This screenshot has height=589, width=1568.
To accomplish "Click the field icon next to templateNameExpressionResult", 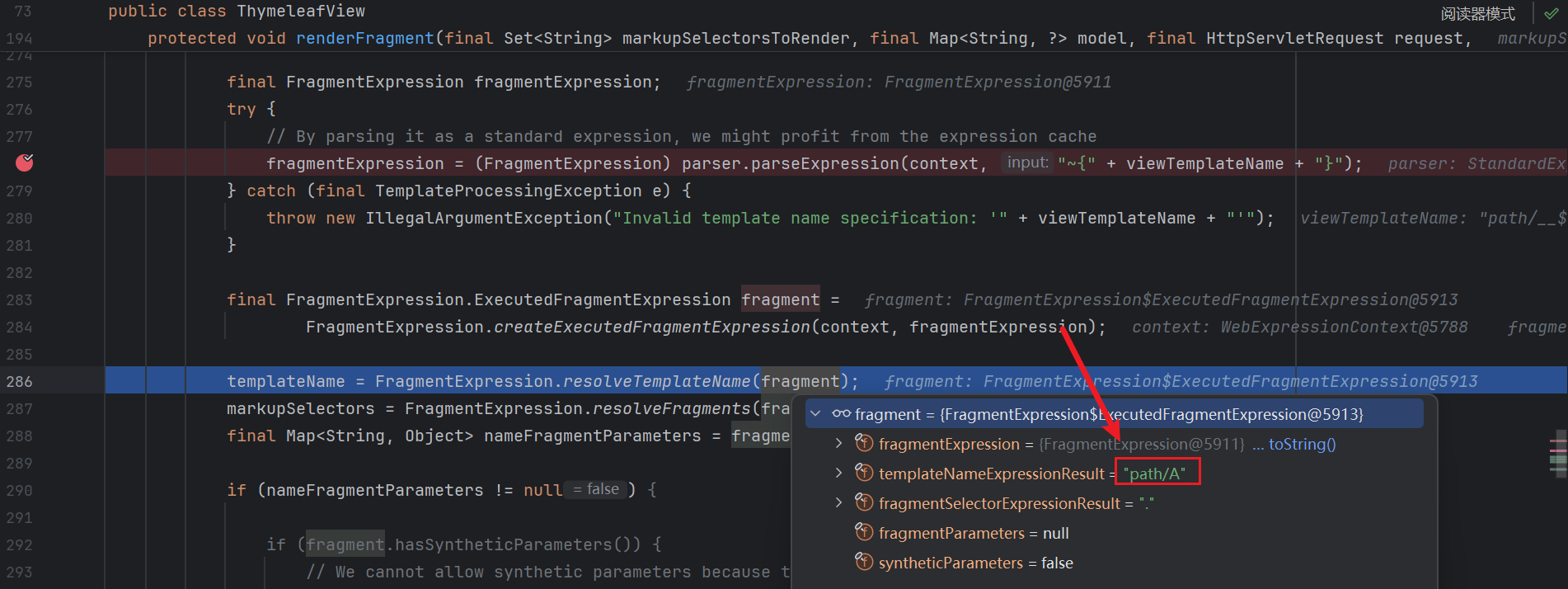I will pos(864,474).
